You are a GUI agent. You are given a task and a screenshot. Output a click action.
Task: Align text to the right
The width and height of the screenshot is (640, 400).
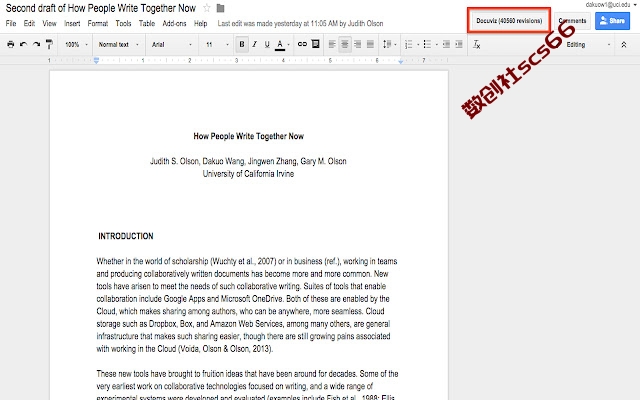click(x=358, y=44)
